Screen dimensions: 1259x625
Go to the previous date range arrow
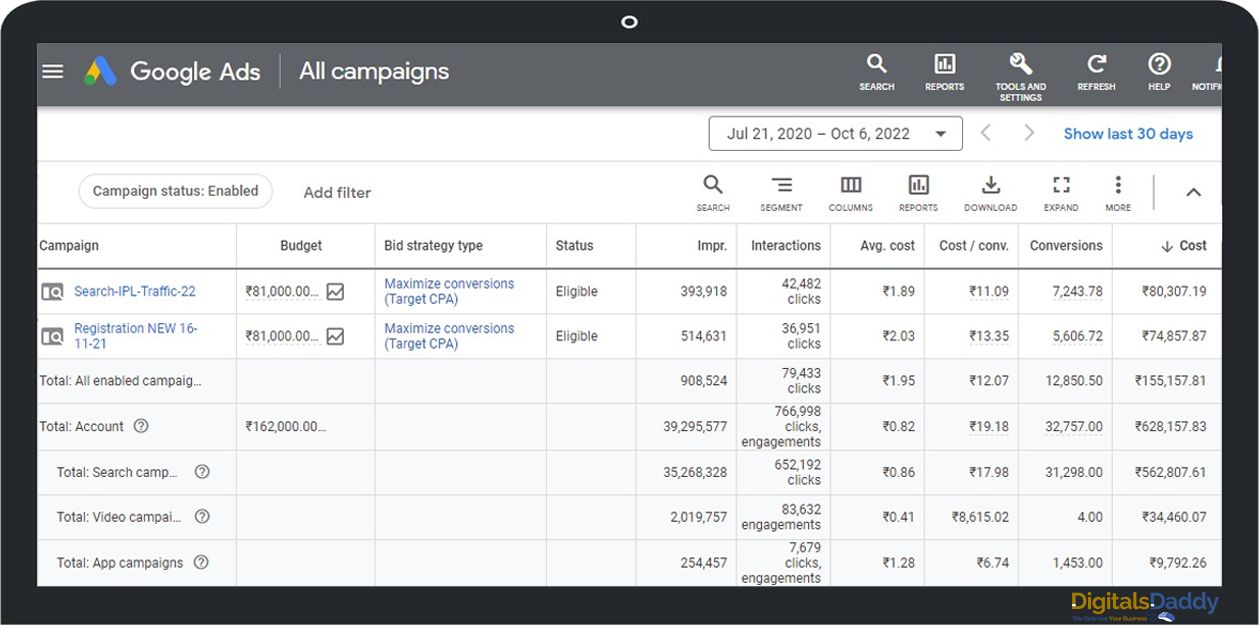point(986,134)
